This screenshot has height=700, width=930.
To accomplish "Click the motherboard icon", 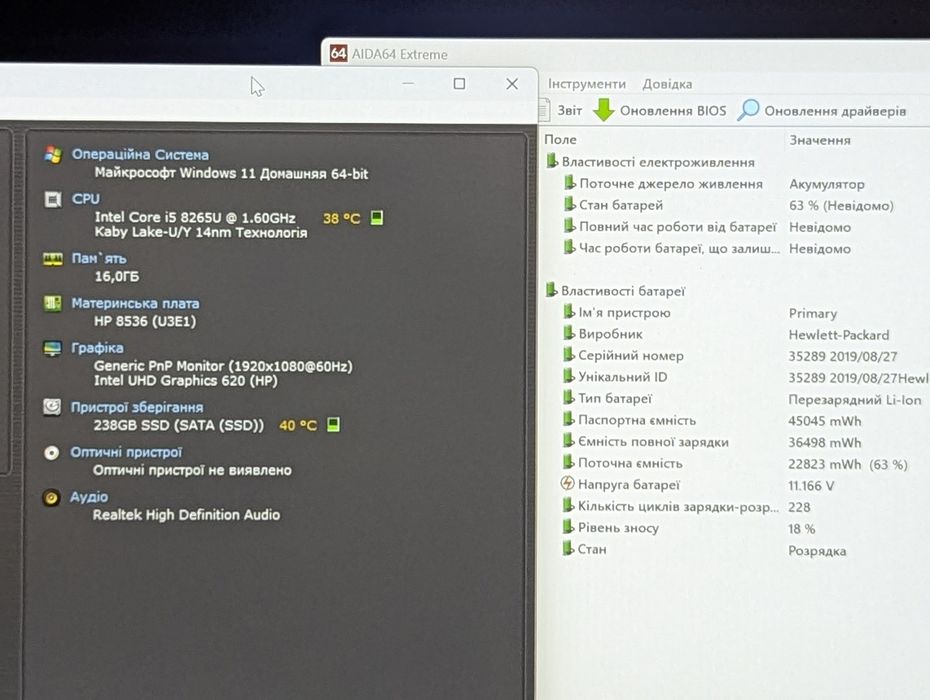I will pos(52,303).
